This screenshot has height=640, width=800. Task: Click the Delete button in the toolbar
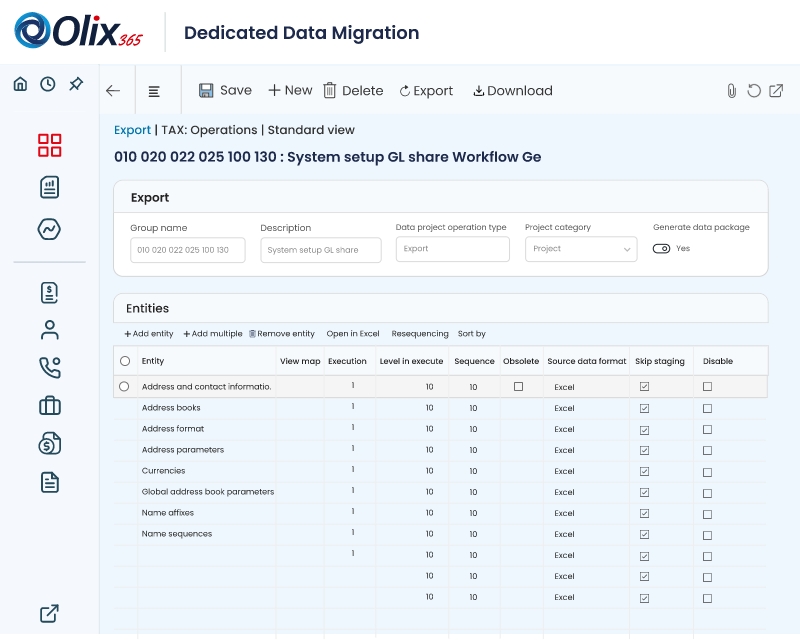[353, 90]
